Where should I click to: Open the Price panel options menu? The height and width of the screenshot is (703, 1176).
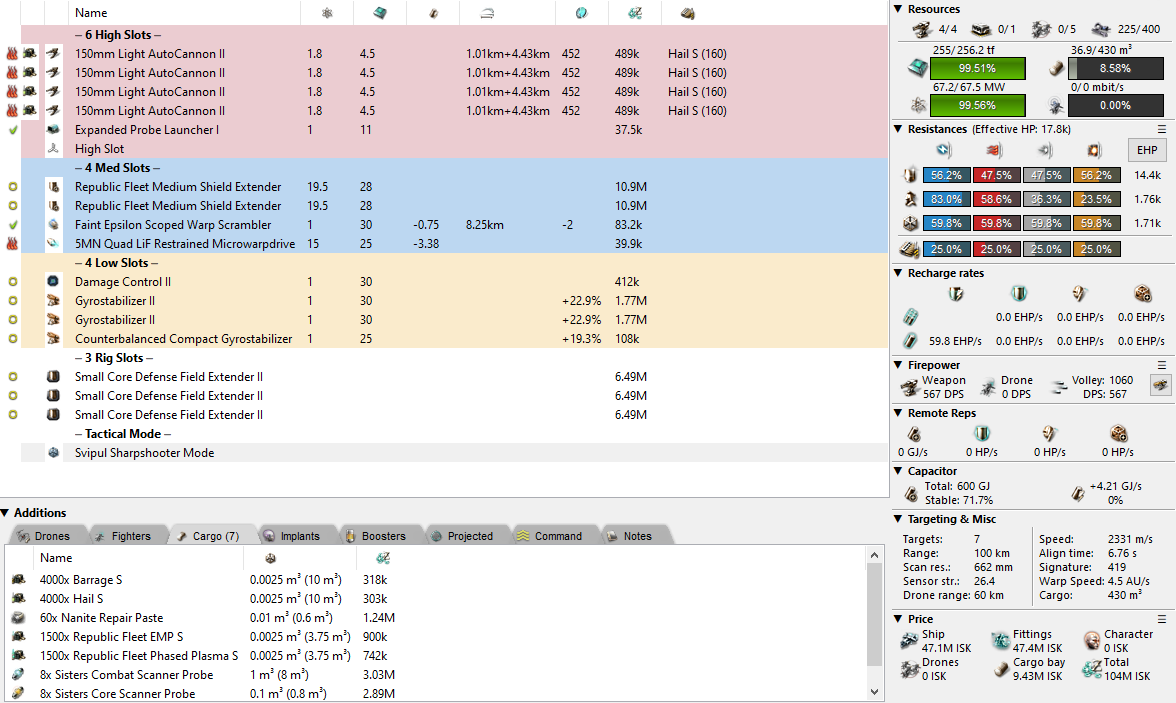pos(1162,619)
